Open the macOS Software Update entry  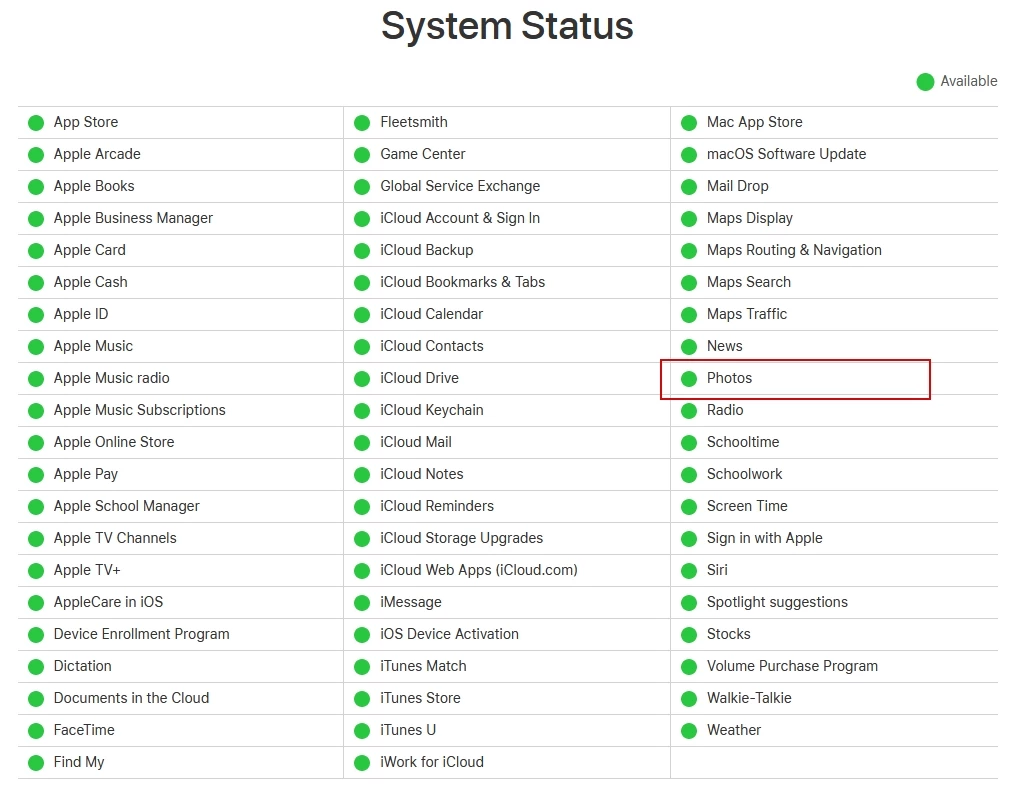[786, 154]
